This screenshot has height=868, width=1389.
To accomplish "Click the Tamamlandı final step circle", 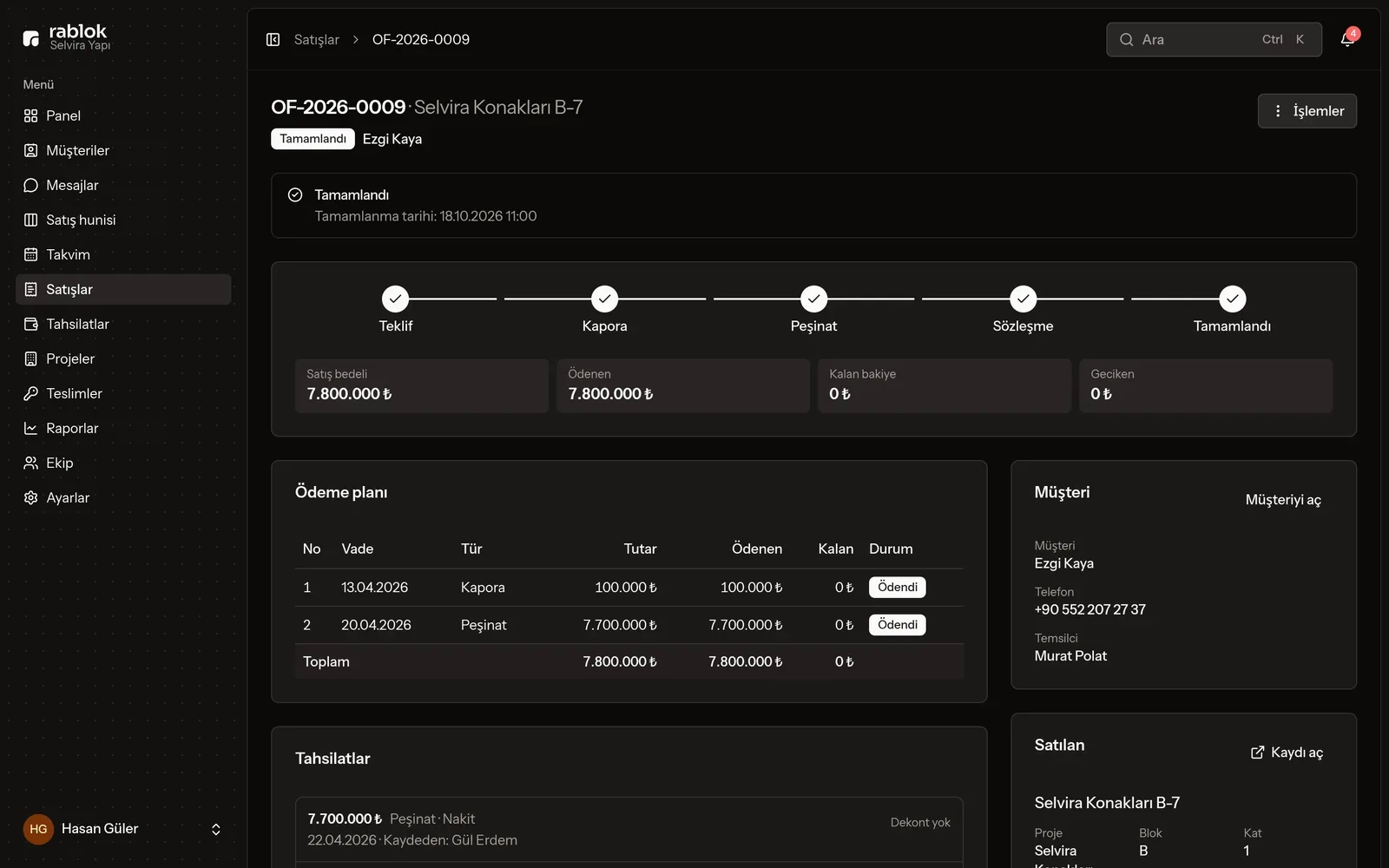I will pyautogui.click(x=1232, y=299).
